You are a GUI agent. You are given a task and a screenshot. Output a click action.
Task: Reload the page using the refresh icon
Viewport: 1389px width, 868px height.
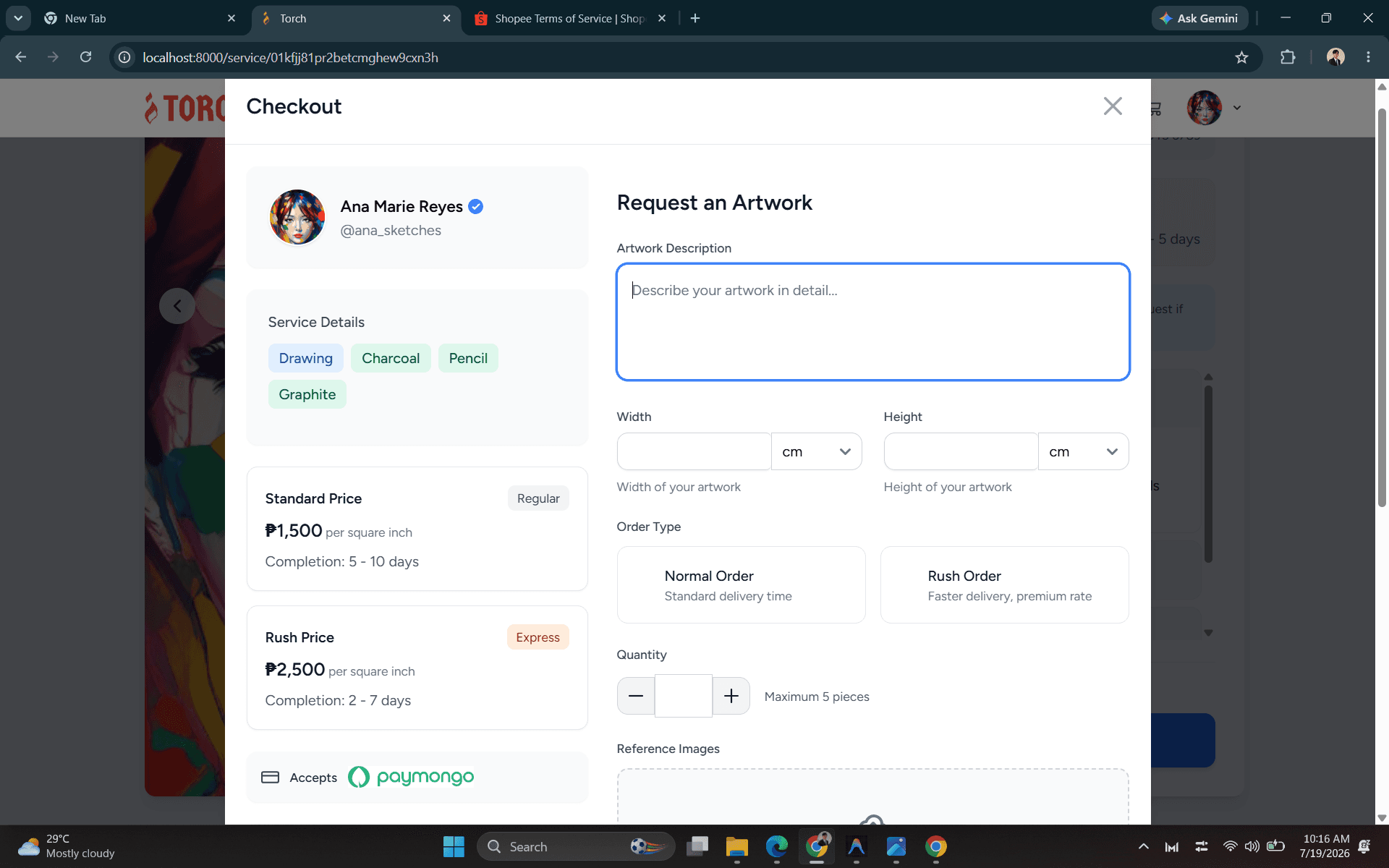[x=85, y=57]
